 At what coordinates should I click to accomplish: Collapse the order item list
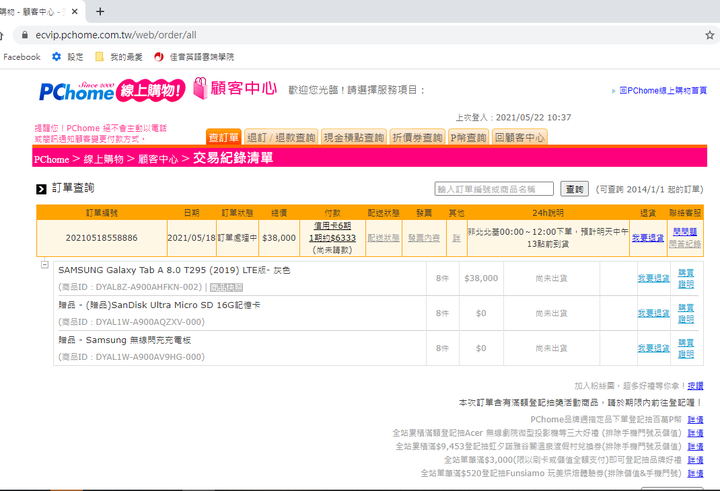coord(45,264)
